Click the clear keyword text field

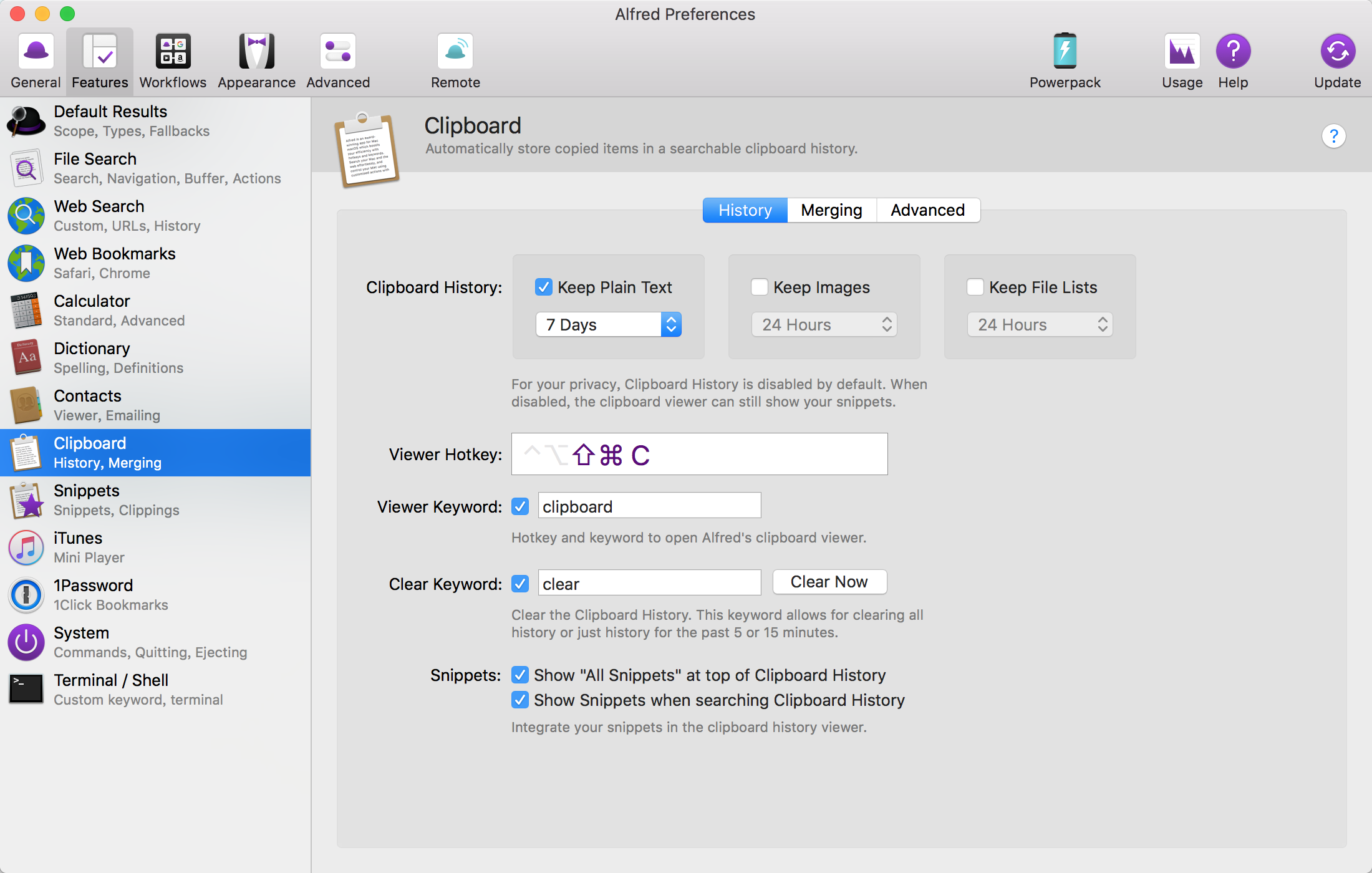[x=649, y=583]
